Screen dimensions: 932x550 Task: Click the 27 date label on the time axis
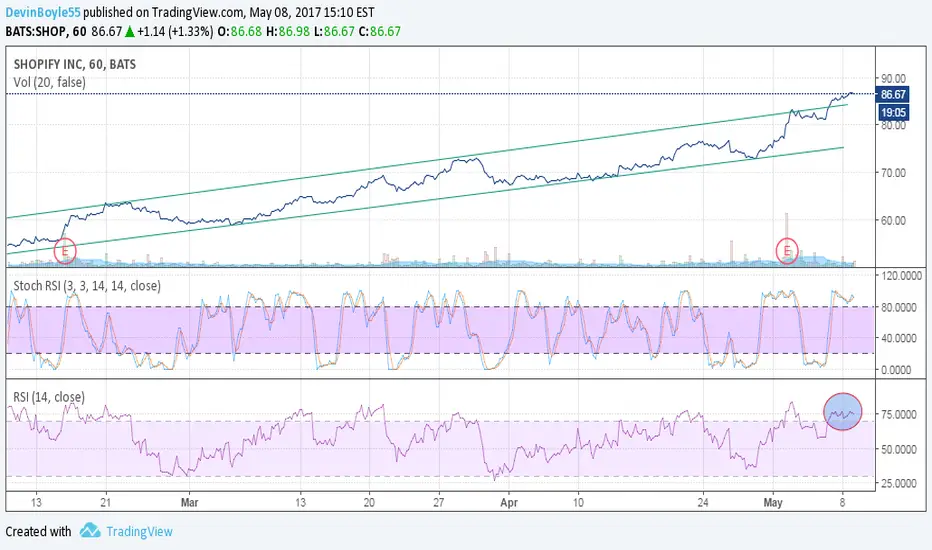438,502
